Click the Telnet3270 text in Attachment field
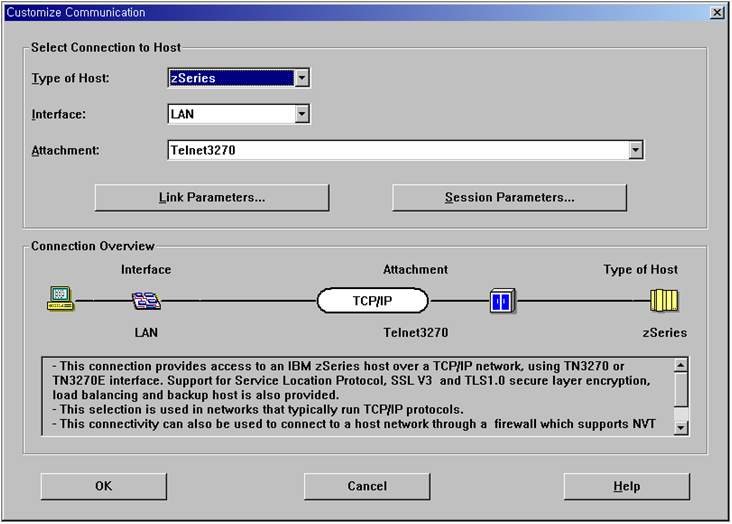Viewport: 732px width, 524px height. point(203,151)
